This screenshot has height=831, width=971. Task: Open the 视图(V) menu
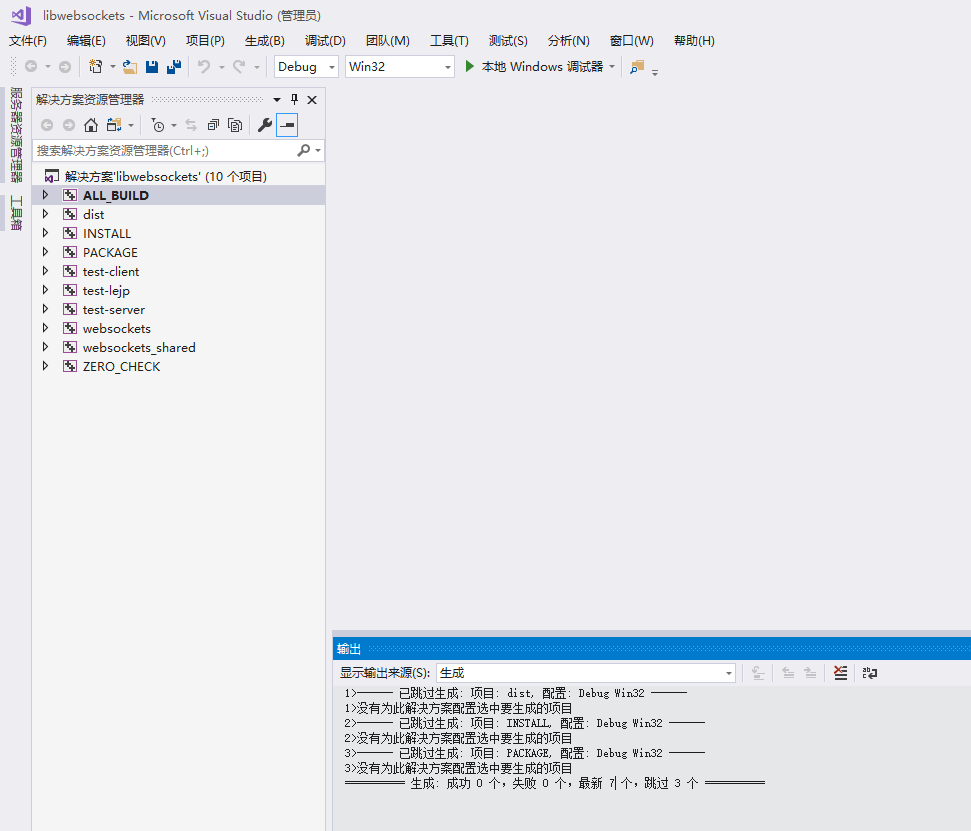(146, 41)
